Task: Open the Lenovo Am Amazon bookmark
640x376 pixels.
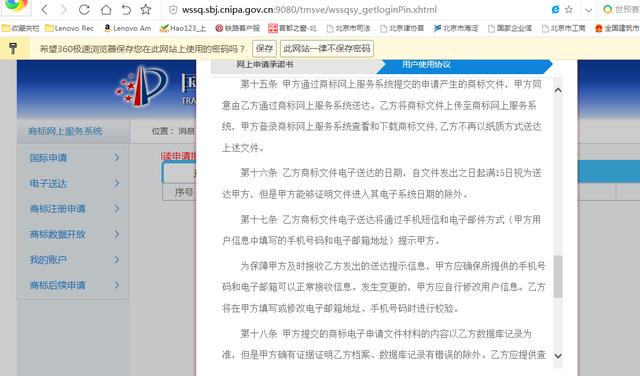Action: 127,28
